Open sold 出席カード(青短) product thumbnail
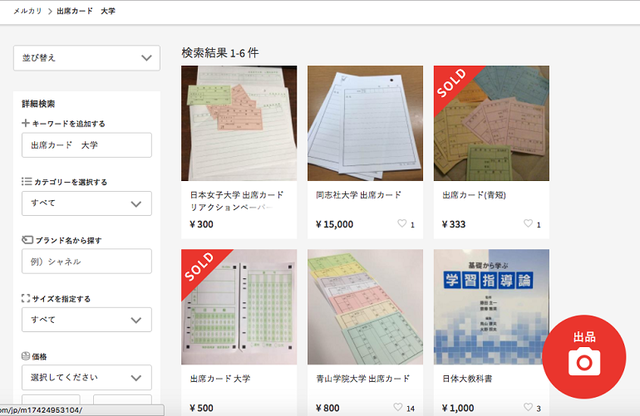This screenshot has width=640, height=416. tap(491, 123)
